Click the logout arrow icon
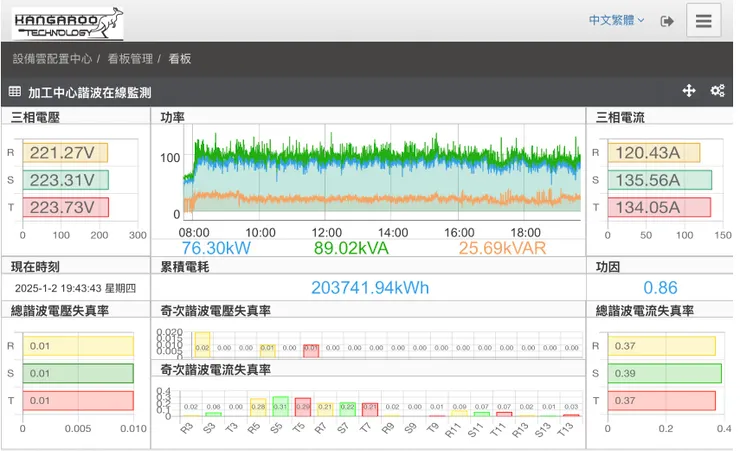Viewport: 740px width, 451px height. click(666, 21)
